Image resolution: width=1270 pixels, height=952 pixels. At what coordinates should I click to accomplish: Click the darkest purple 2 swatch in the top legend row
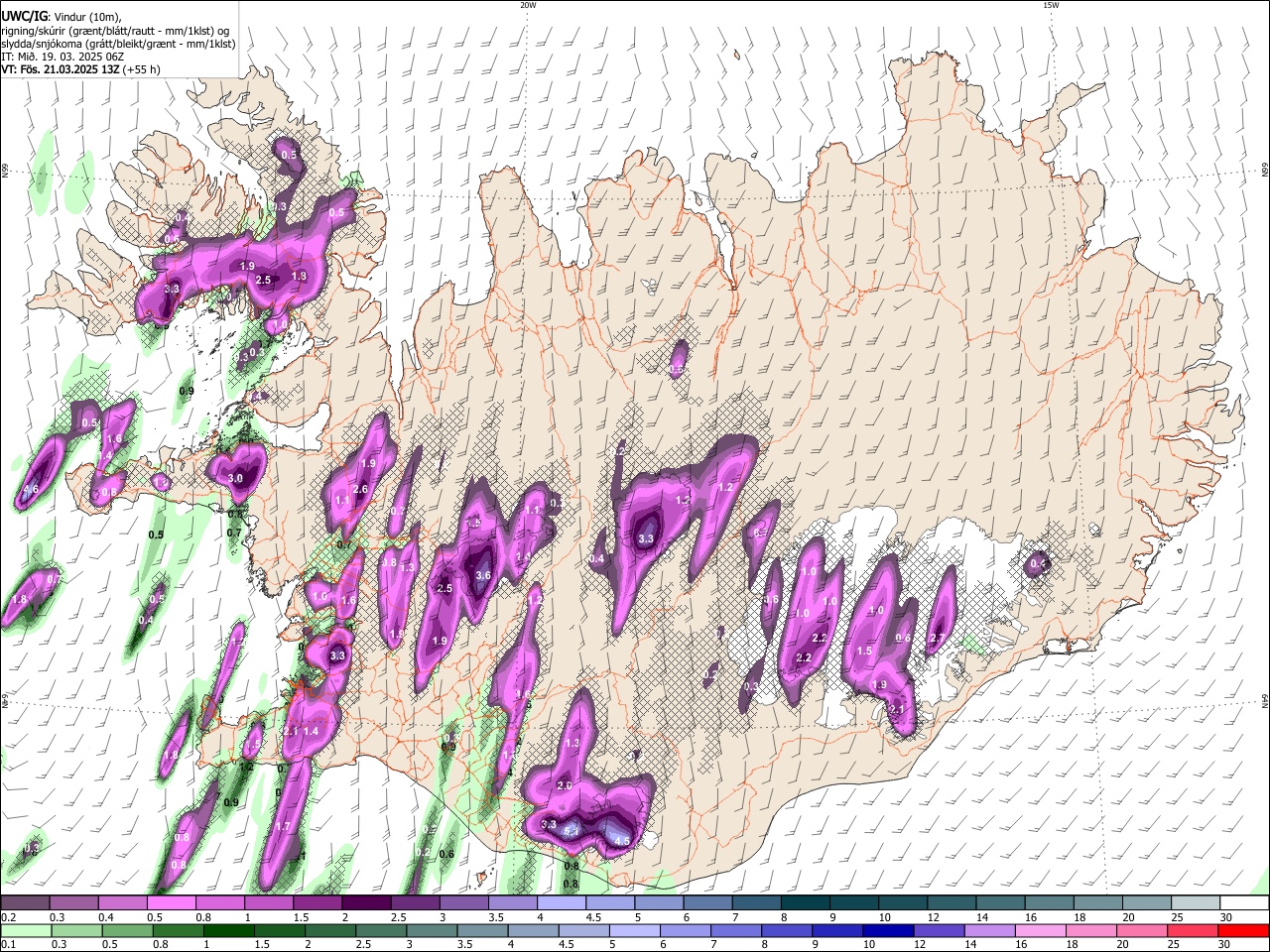click(x=366, y=902)
